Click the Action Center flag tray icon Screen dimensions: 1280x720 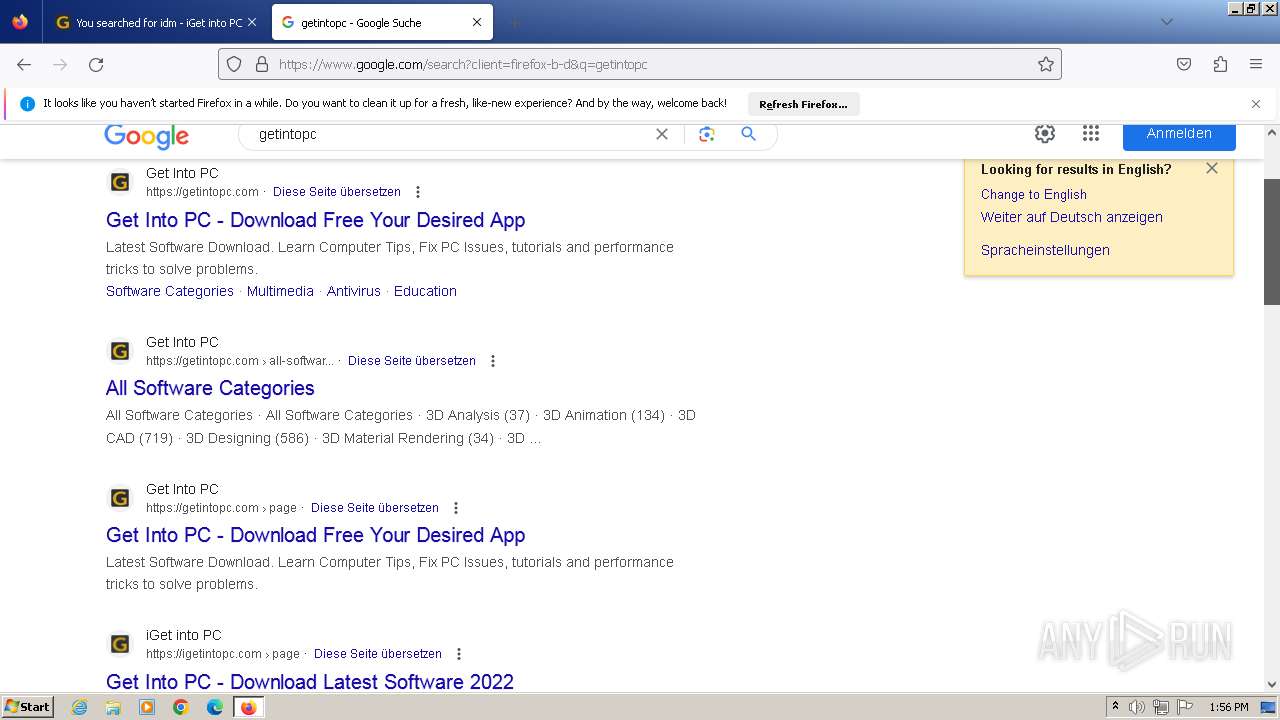(1185, 707)
